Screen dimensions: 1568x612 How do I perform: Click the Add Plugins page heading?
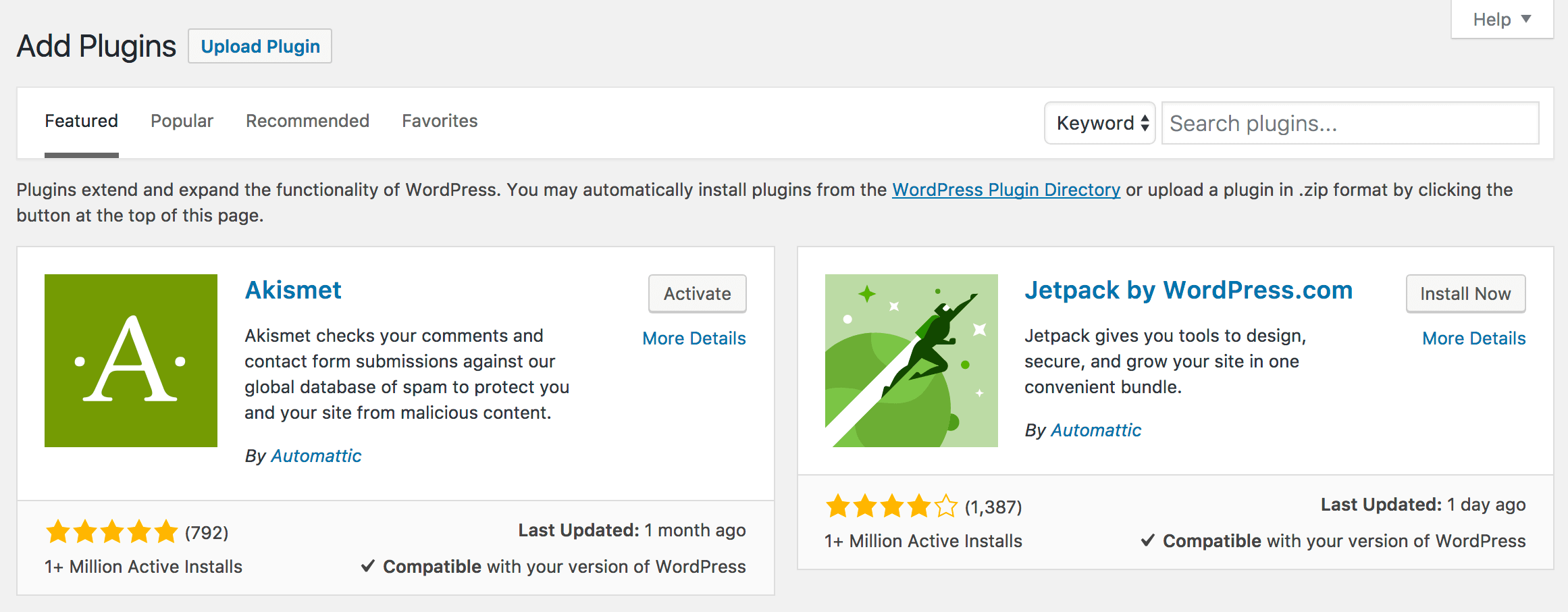tap(97, 47)
